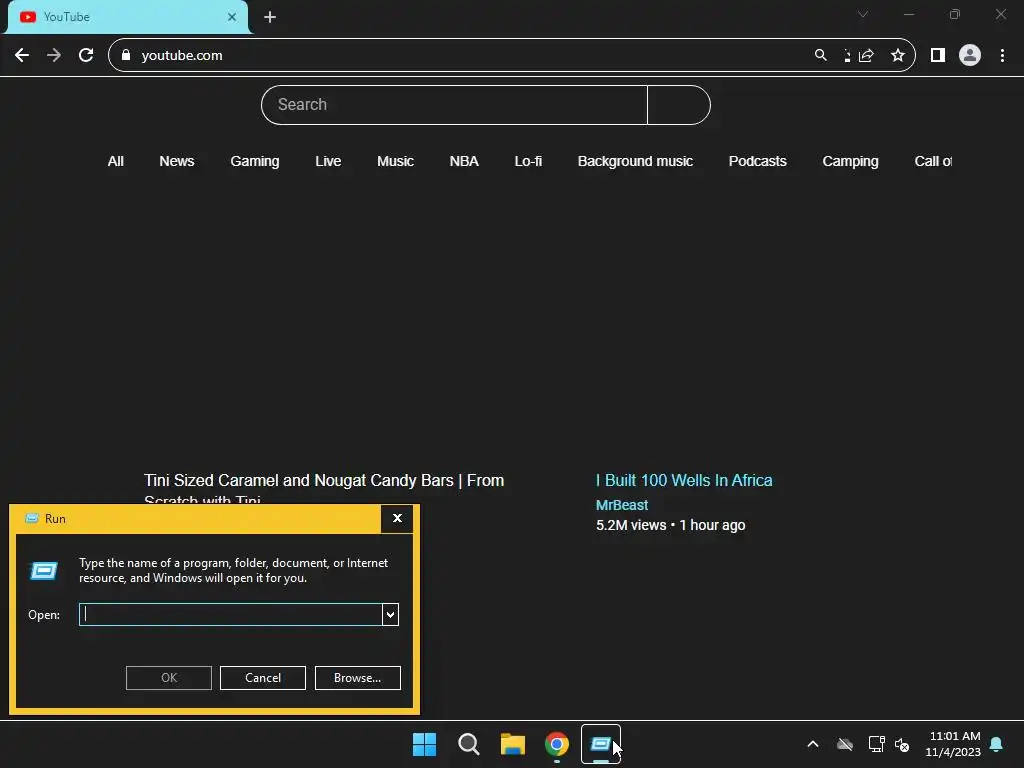Click the 5.2M views text

coord(631,526)
